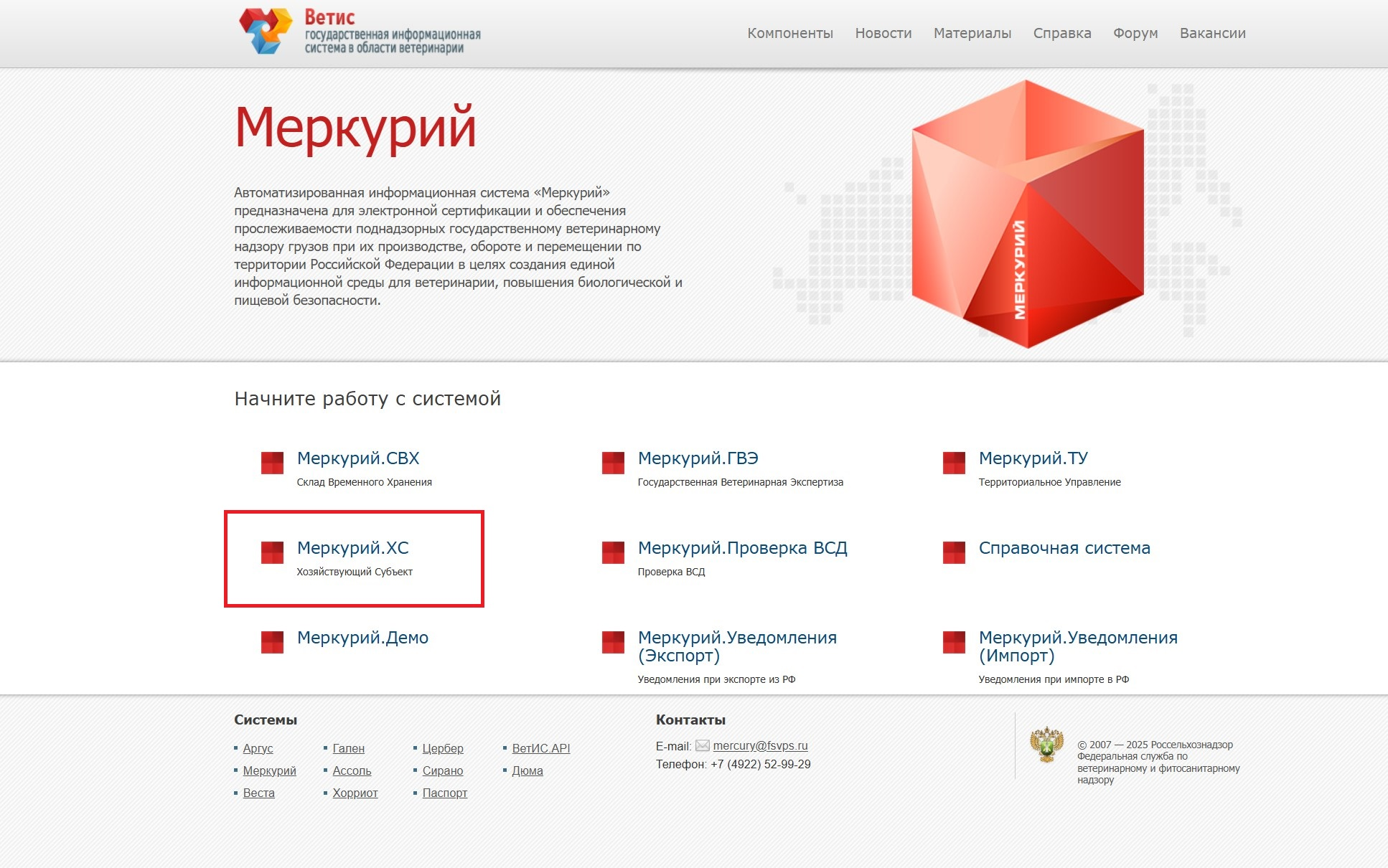1388x868 pixels.
Task: Click red square icon beside Меркурий.Демо
Action: (272, 642)
